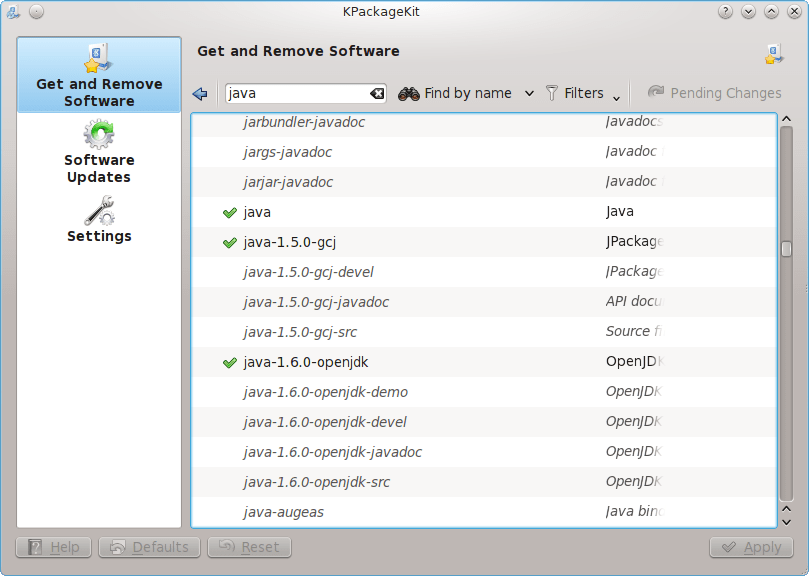
Task: Clear the search field text
Action: pyautogui.click(x=377, y=93)
